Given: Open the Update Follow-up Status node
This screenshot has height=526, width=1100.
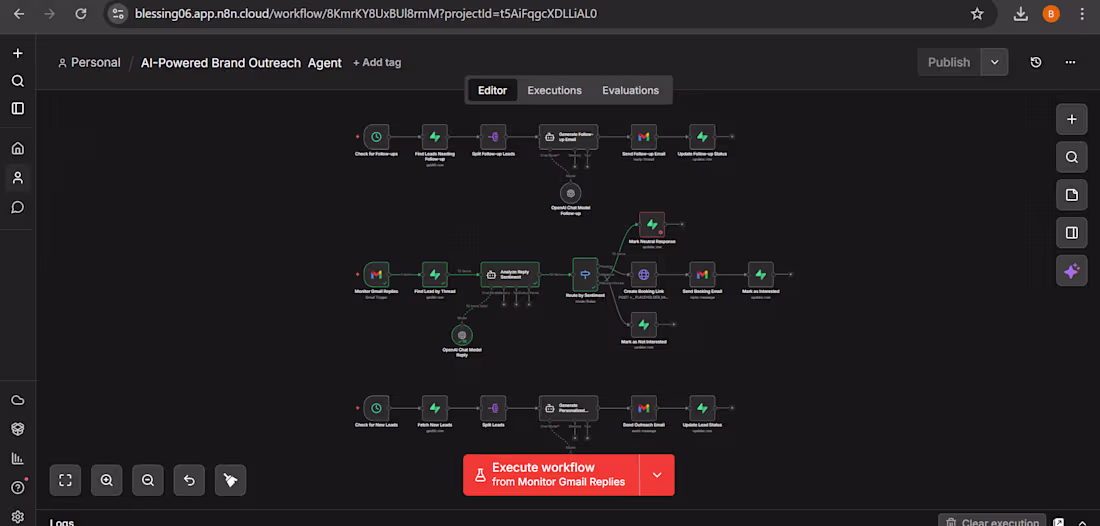Looking at the screenshot, I should 702,137.
